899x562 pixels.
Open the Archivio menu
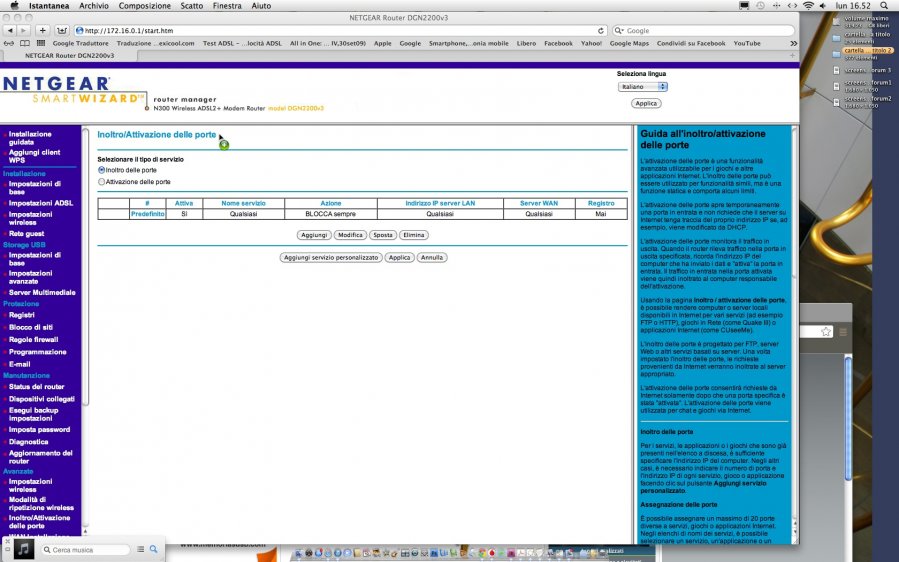pos(94,6)
